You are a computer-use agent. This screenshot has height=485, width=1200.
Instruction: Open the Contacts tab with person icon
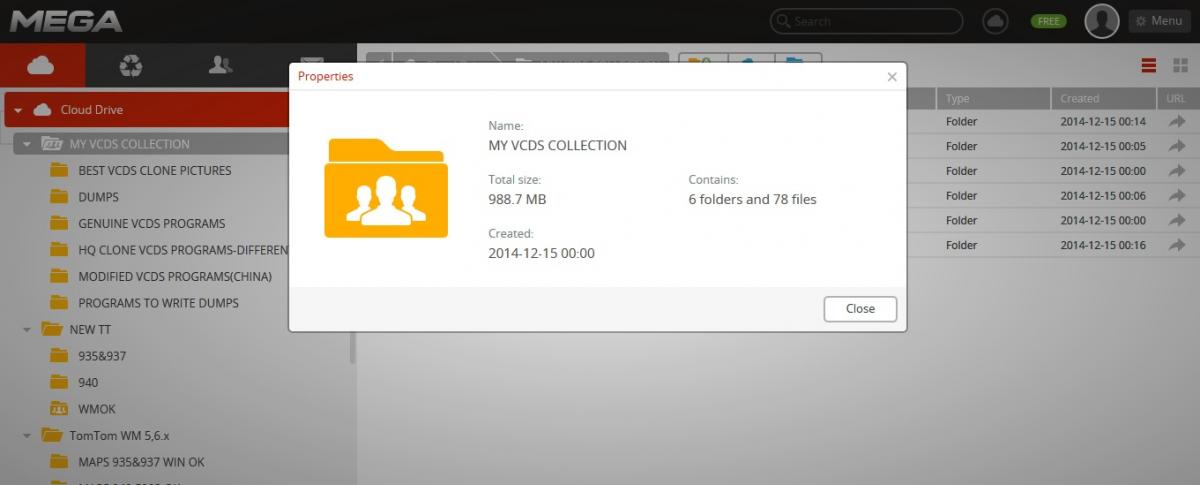[x=221, y=66]
